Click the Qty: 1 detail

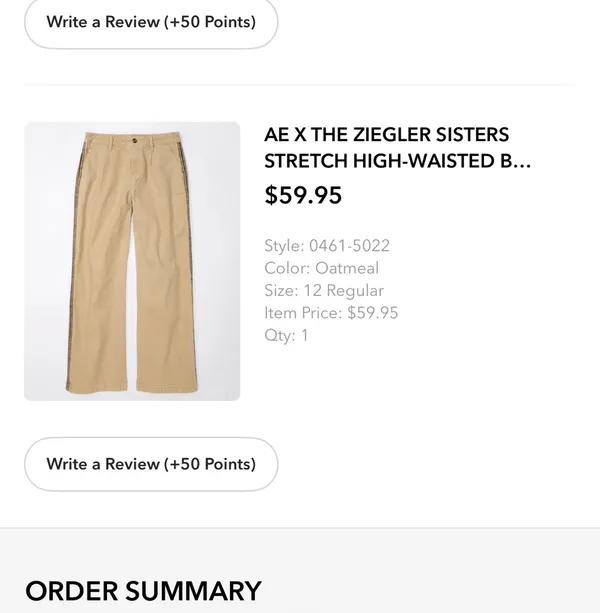coord(286,335)
